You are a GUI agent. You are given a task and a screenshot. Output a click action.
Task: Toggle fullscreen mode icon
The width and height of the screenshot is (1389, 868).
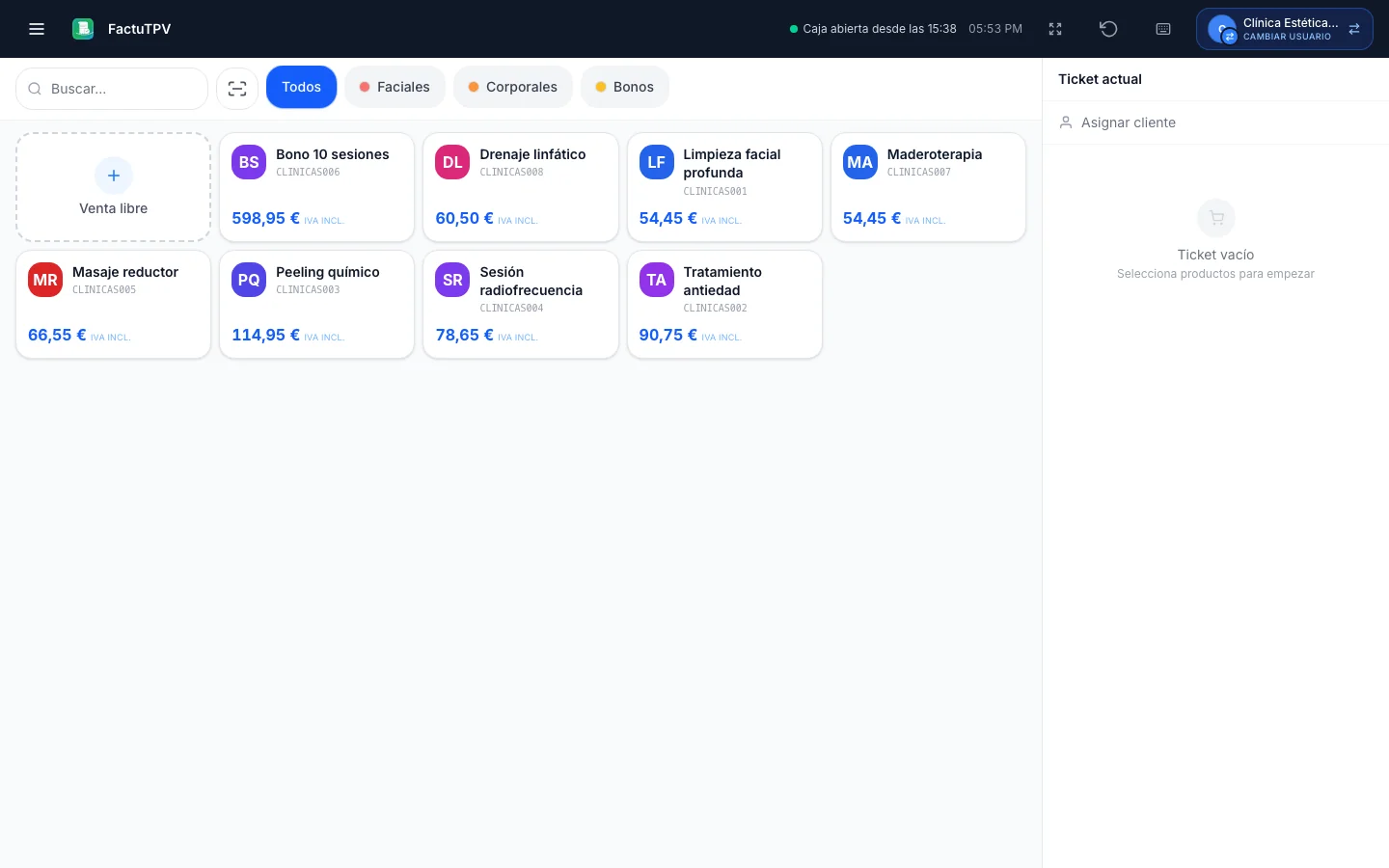(1055, 29)
